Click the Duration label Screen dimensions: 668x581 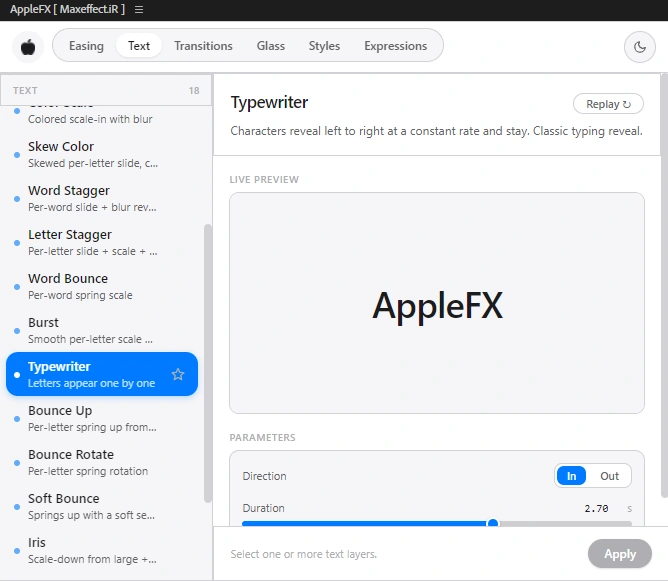[x=263, y=508]
